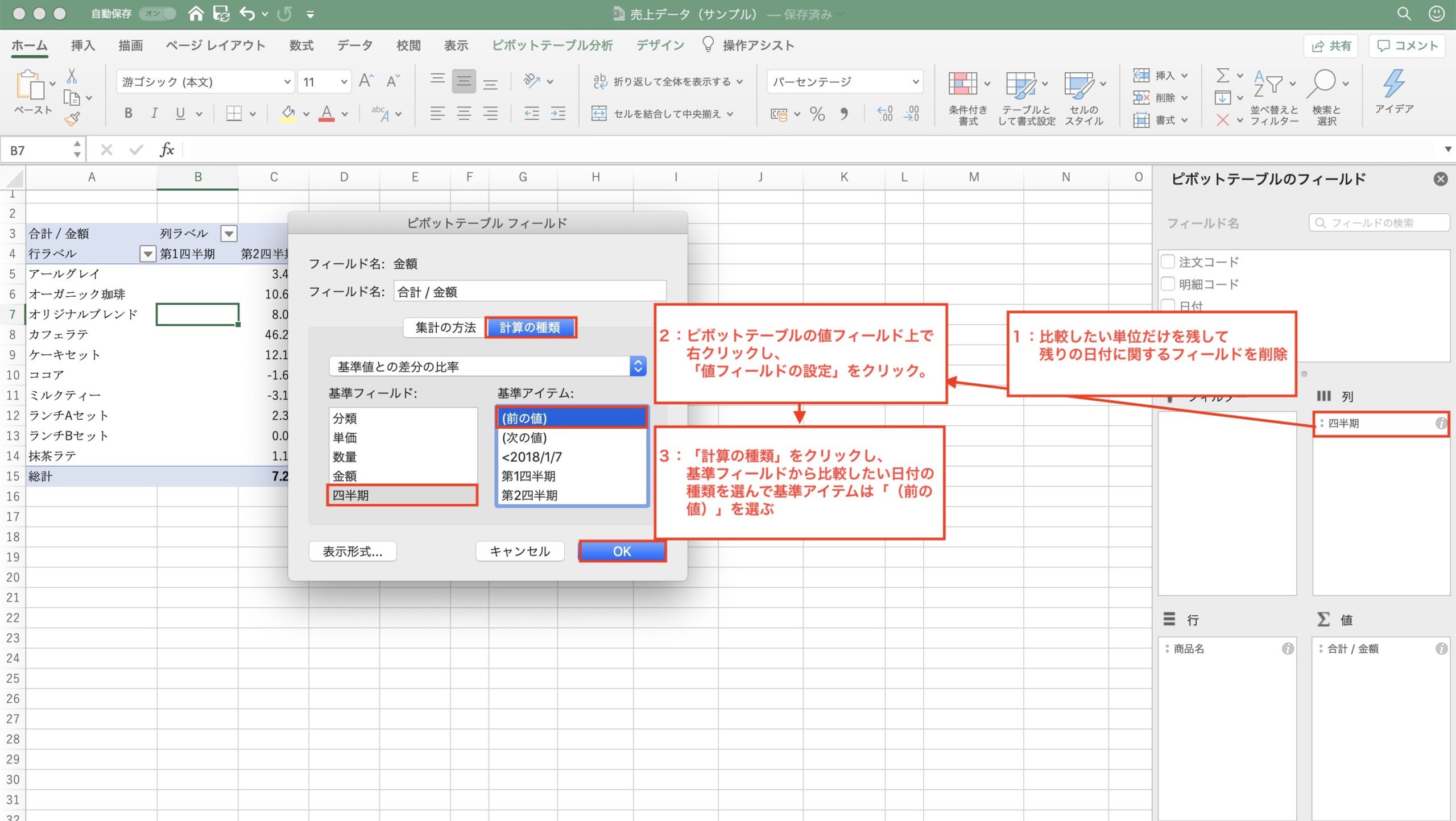Select (次の値) in 基準アイテム list
The height and width of the screenshot is (821, 1456).
pyautogui.click(x=572, y=438)
